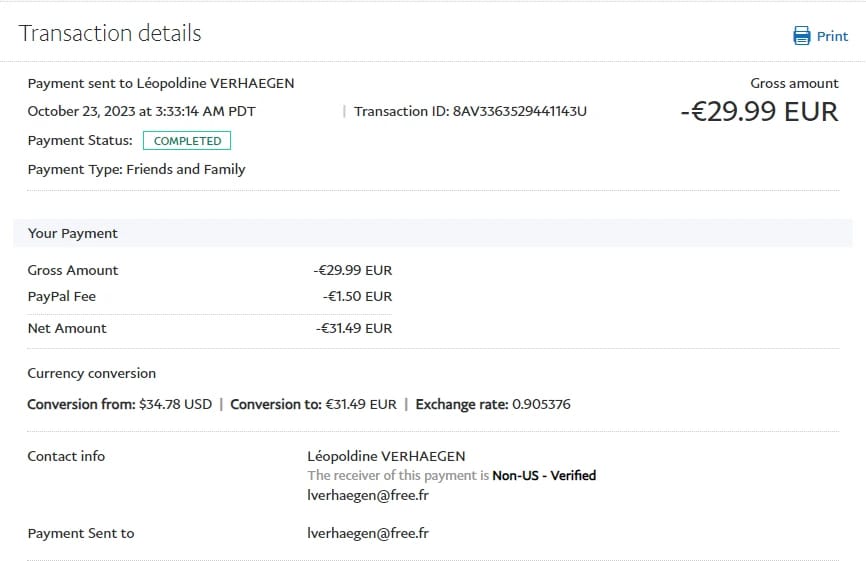Click the PayPal Fee value -€1.50 EUR
This screenshot has width=866, height=561.
point(357,296)
